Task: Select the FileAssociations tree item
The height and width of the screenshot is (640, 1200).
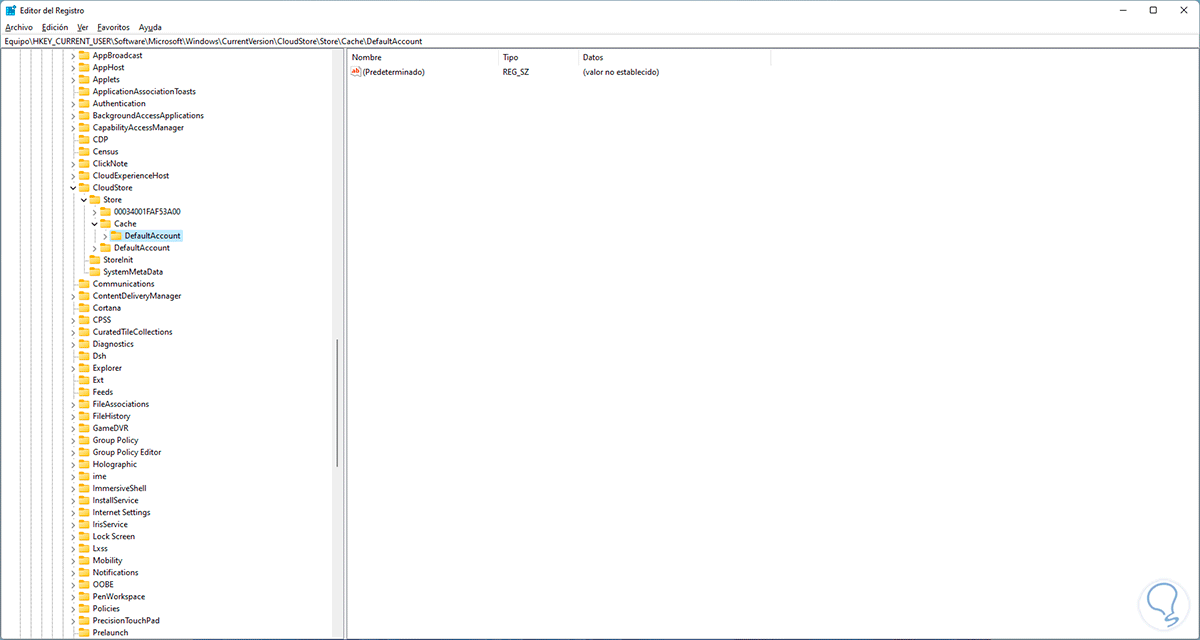Action: tap(120, 403)
